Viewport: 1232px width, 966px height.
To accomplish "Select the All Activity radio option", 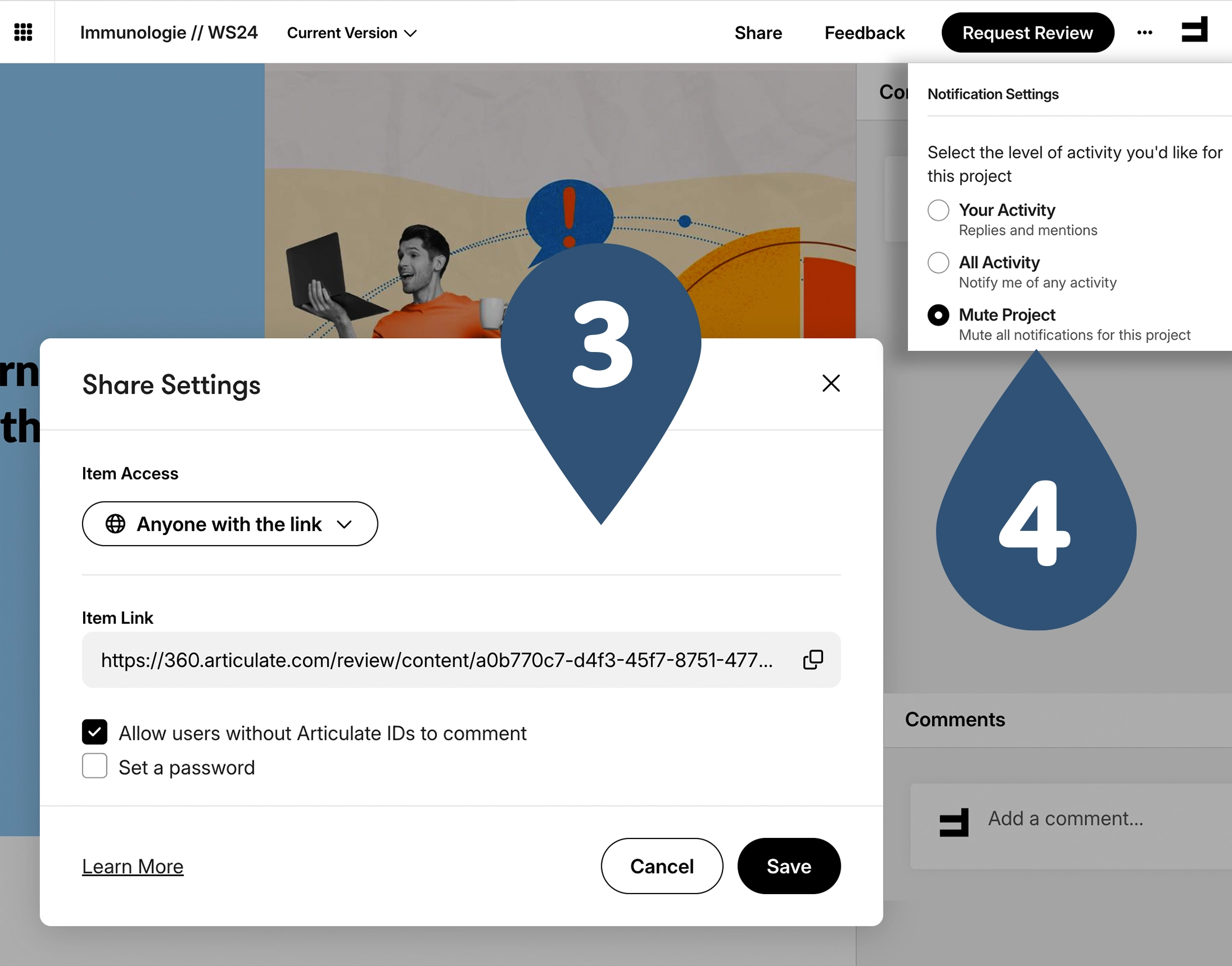I will 938,263.
